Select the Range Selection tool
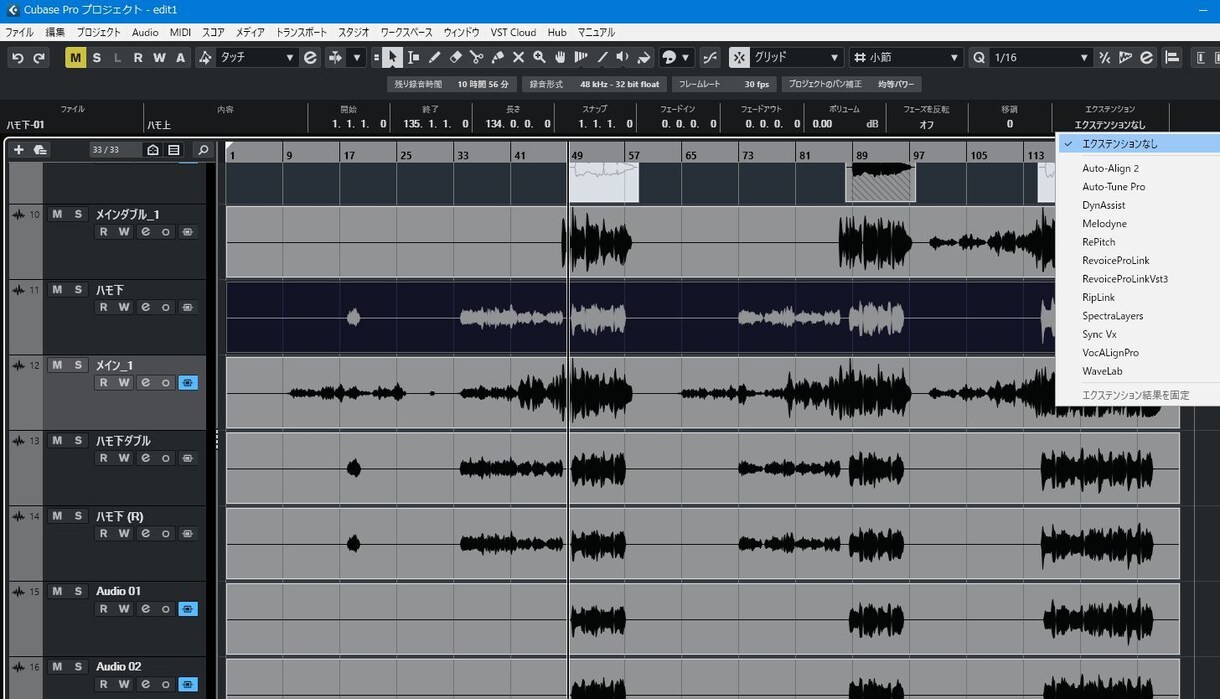1220x699 pixels. coord(414,58)
